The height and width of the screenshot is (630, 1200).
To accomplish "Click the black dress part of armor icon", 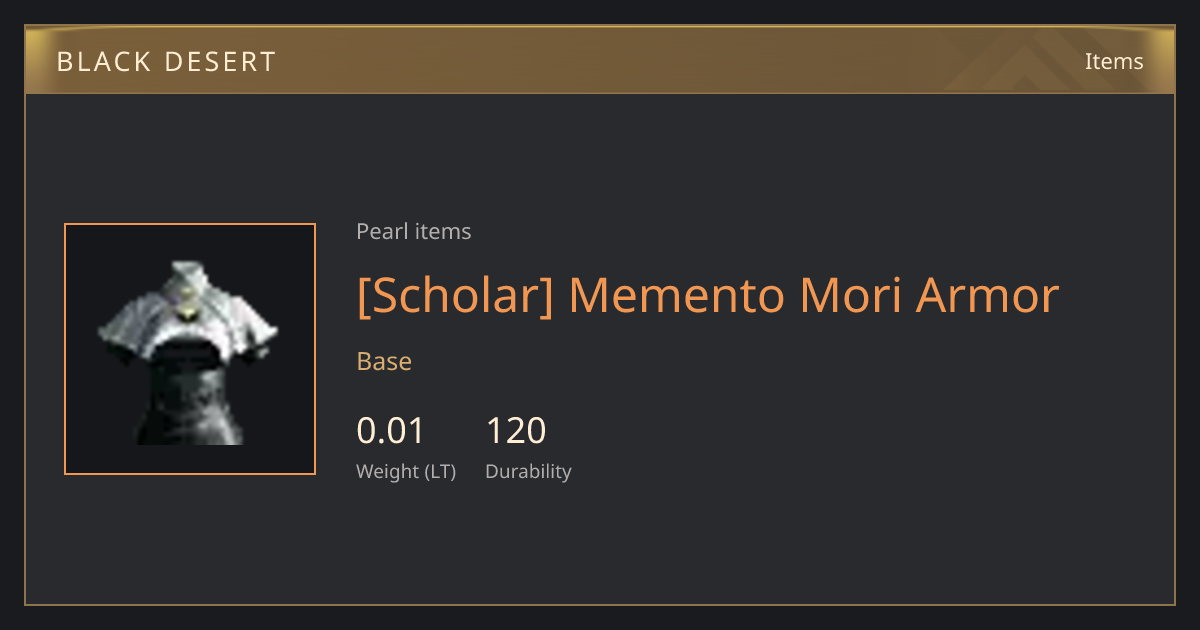I will click(190, 395).
